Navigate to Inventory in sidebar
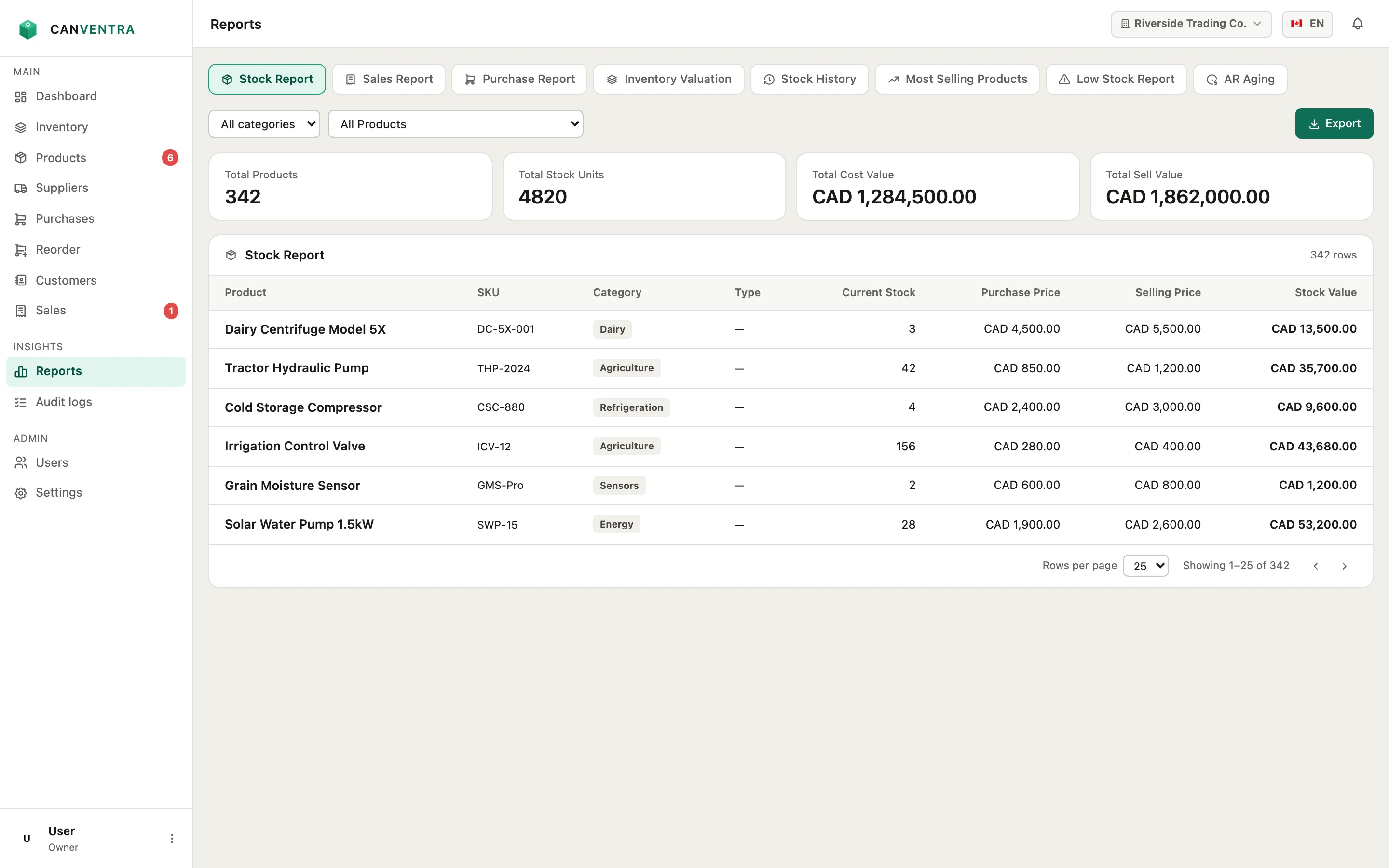 point(96,127)
